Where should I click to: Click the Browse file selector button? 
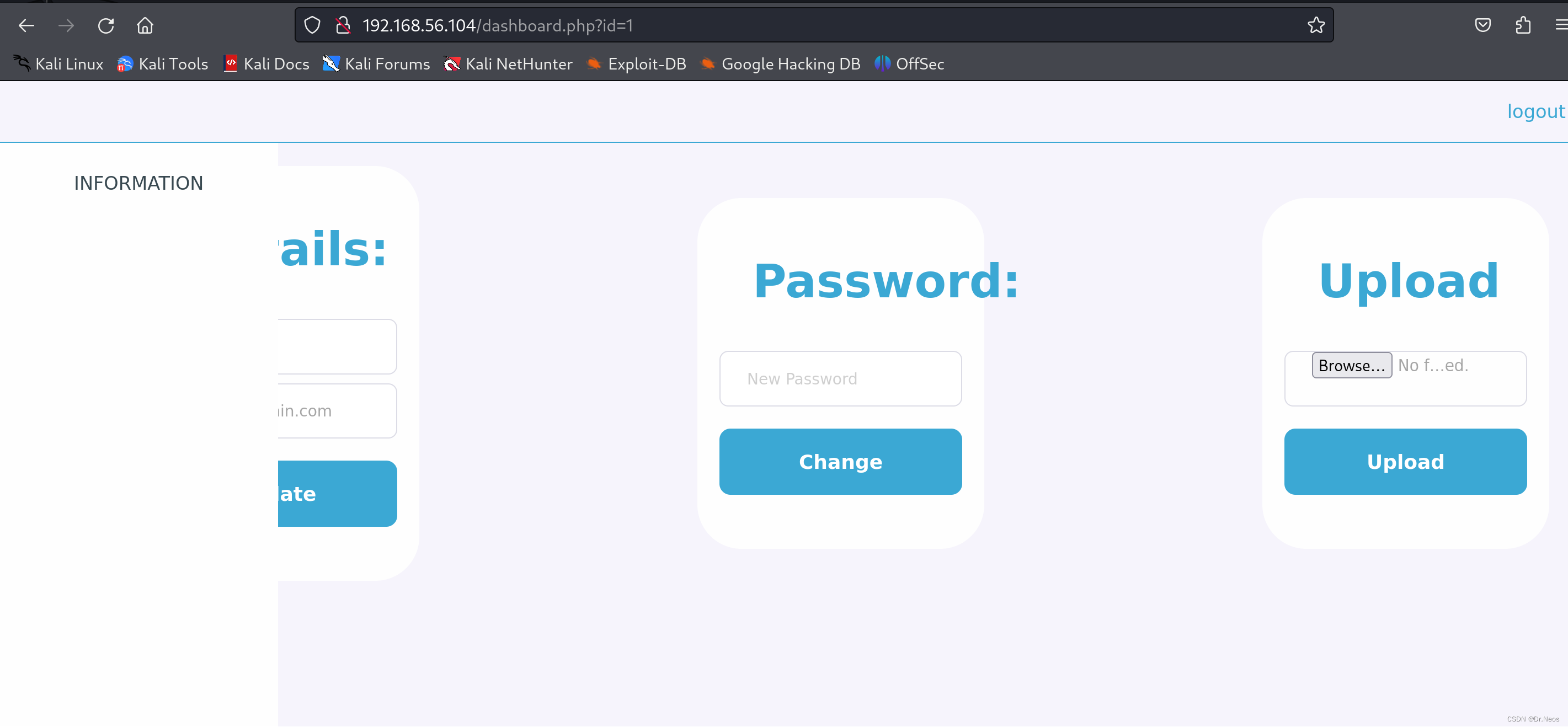(1350, 365)
